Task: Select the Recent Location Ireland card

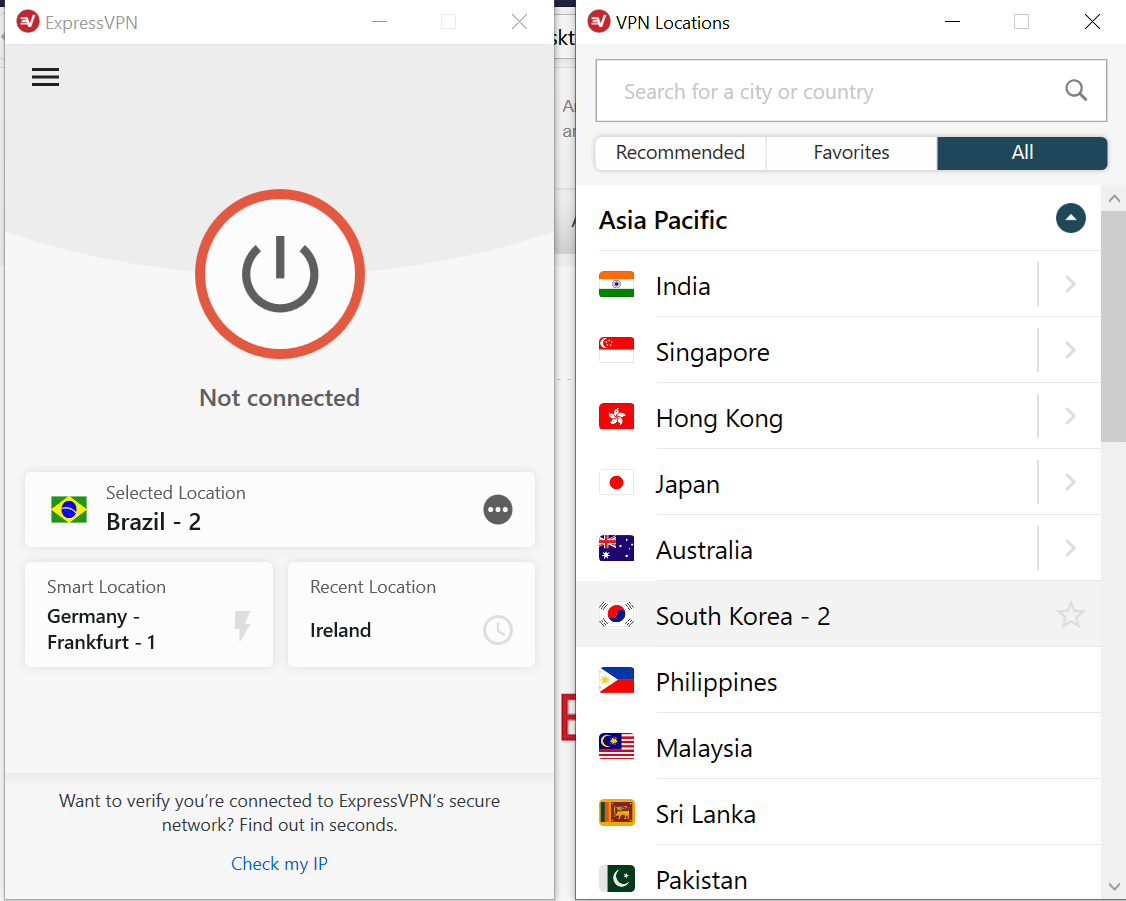Action: coord(411,615)
